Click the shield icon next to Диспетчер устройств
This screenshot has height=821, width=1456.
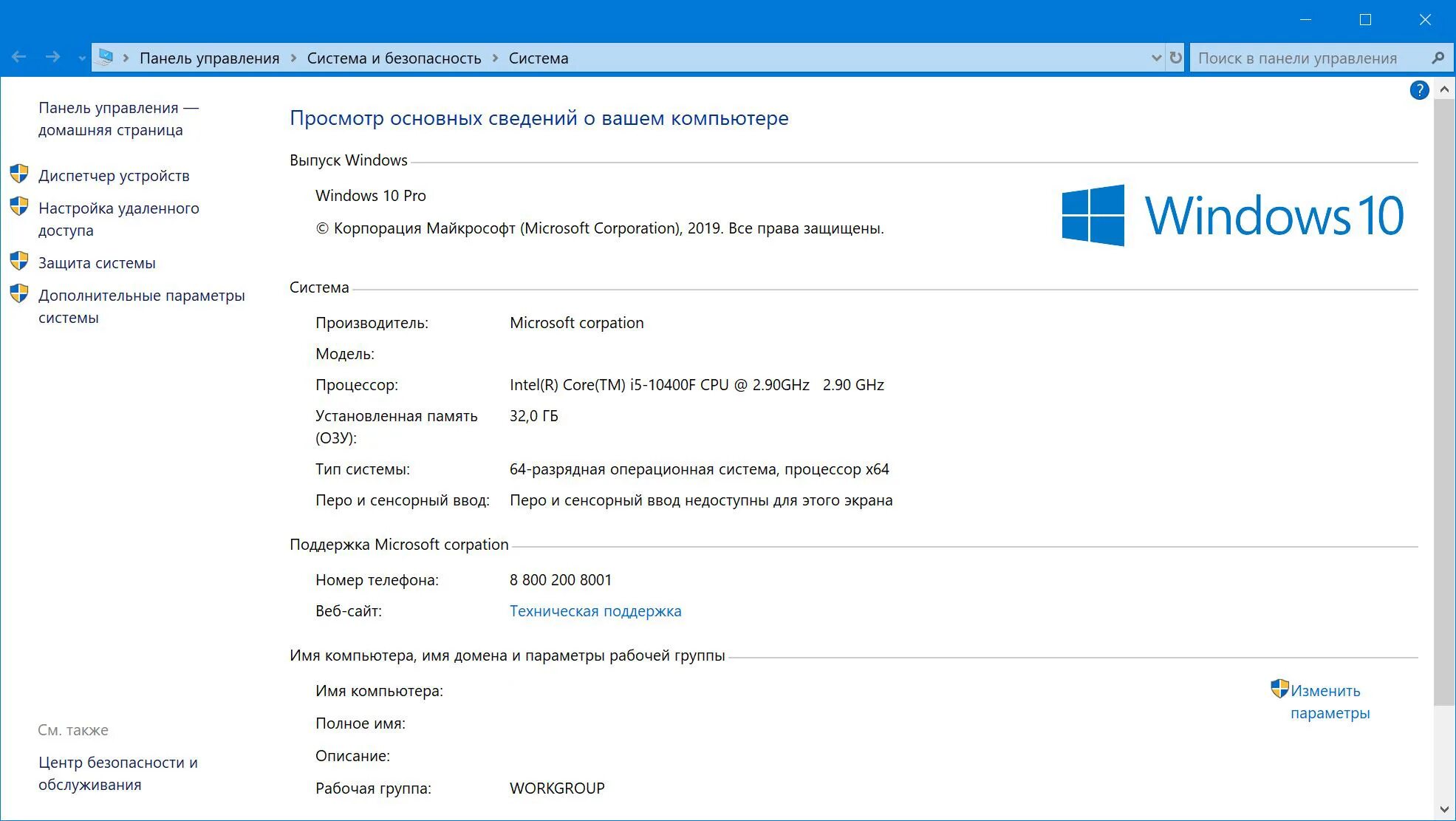[19, 174]
